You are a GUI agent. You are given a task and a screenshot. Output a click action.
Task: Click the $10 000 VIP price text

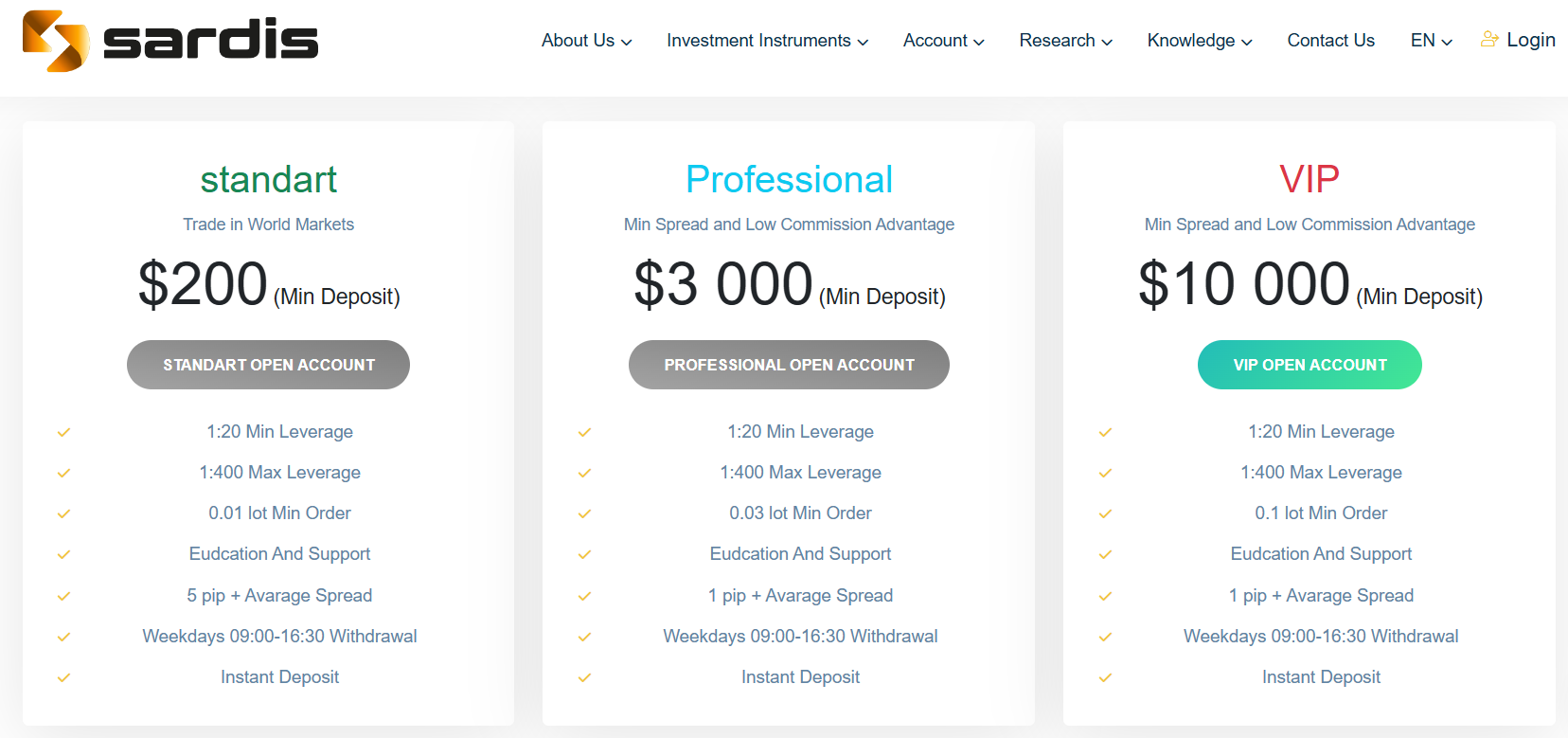click(x=1244, y=284)
